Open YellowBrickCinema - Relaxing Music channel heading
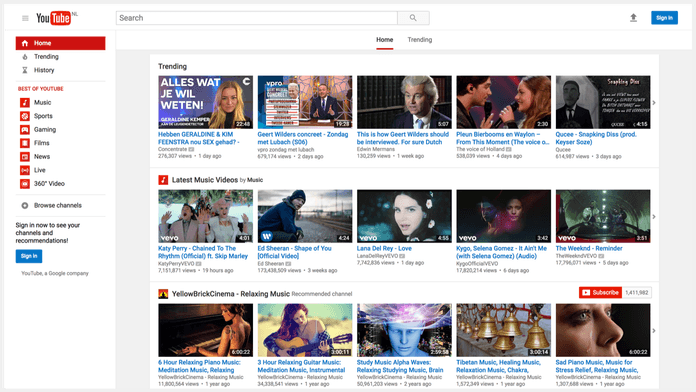 tap(231, 294)
